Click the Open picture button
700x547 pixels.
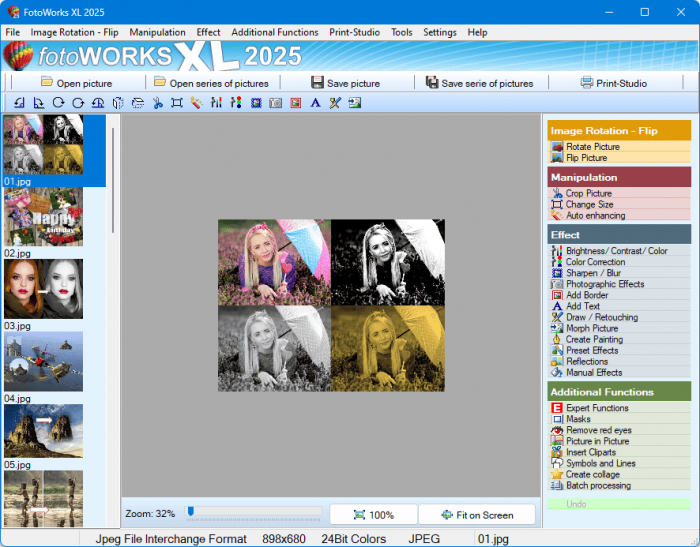[76, 83]
